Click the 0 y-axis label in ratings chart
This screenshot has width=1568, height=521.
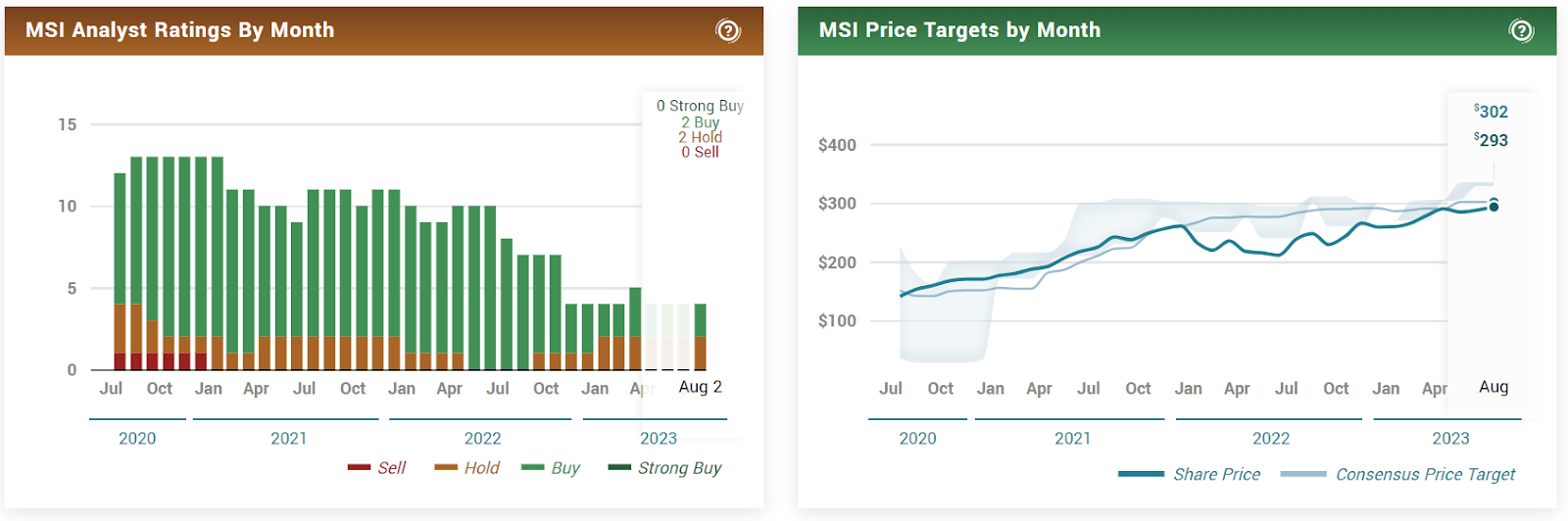[x=72, y=370]
